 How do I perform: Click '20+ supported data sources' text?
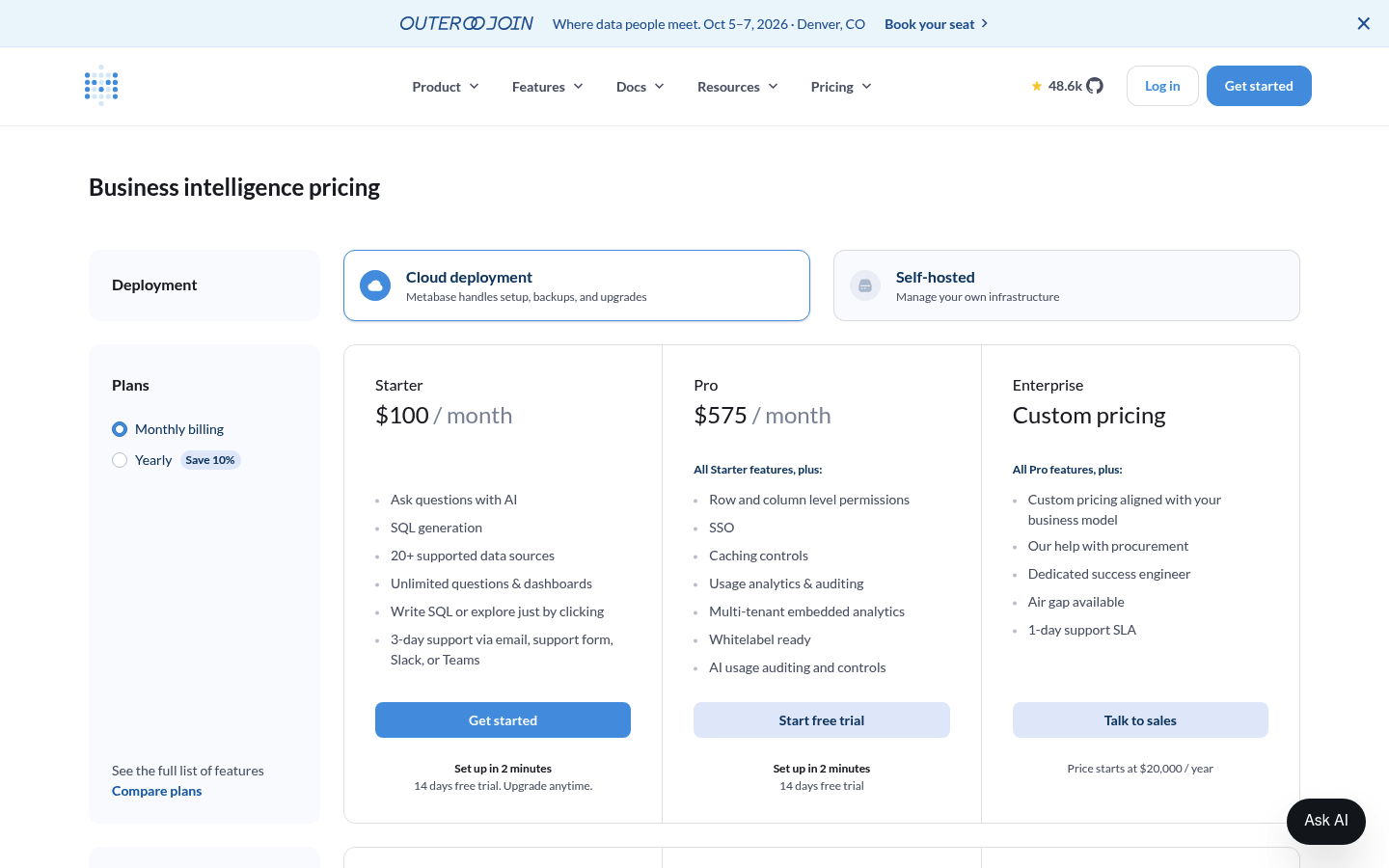pyautogui.click(x=473, y=556)
